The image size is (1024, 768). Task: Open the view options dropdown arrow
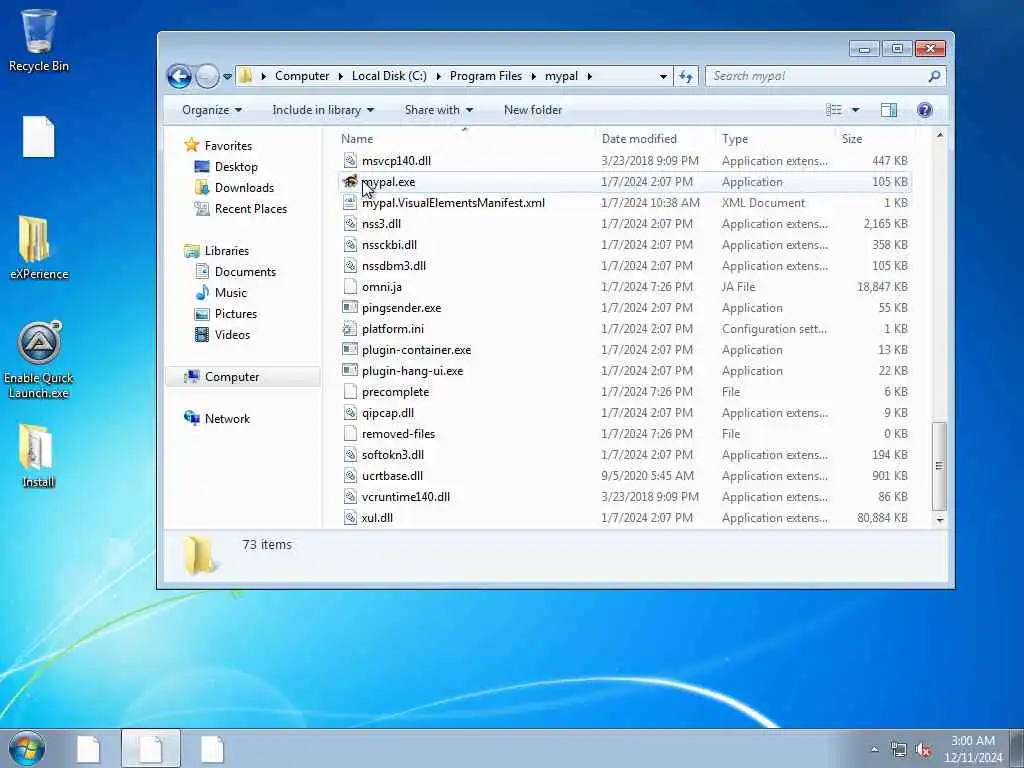point(856,110)
